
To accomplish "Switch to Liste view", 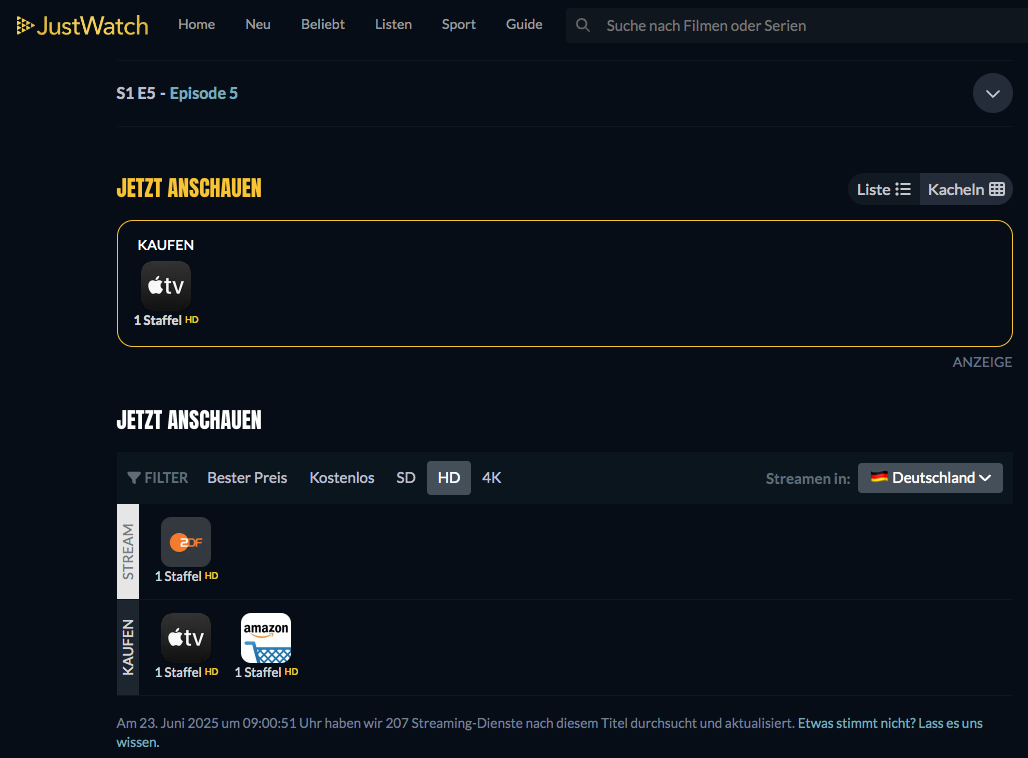I will 883,189.
